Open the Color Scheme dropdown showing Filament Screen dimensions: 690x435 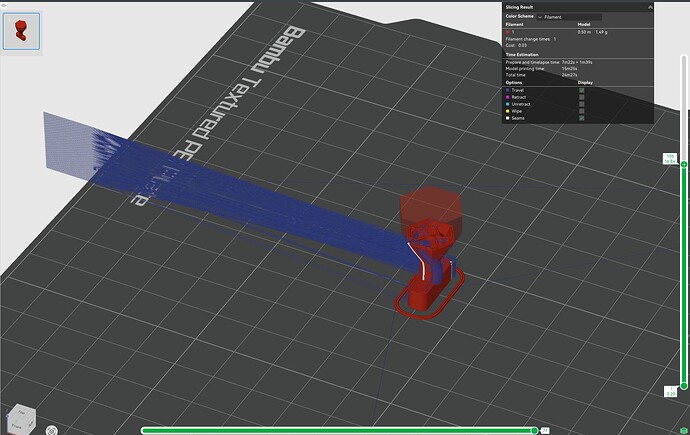pos(569,17)
